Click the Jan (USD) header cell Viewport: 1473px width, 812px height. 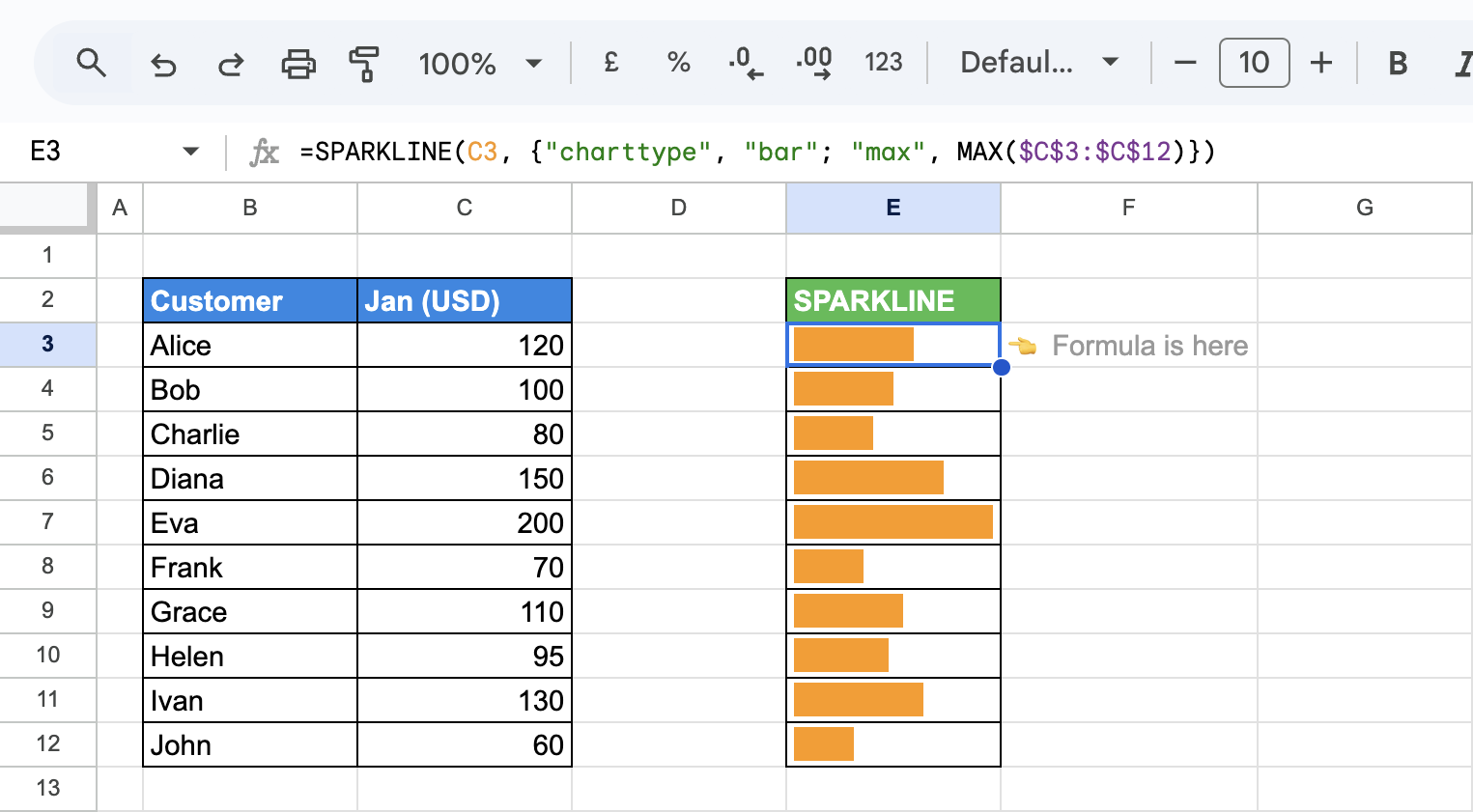point(465,300)
